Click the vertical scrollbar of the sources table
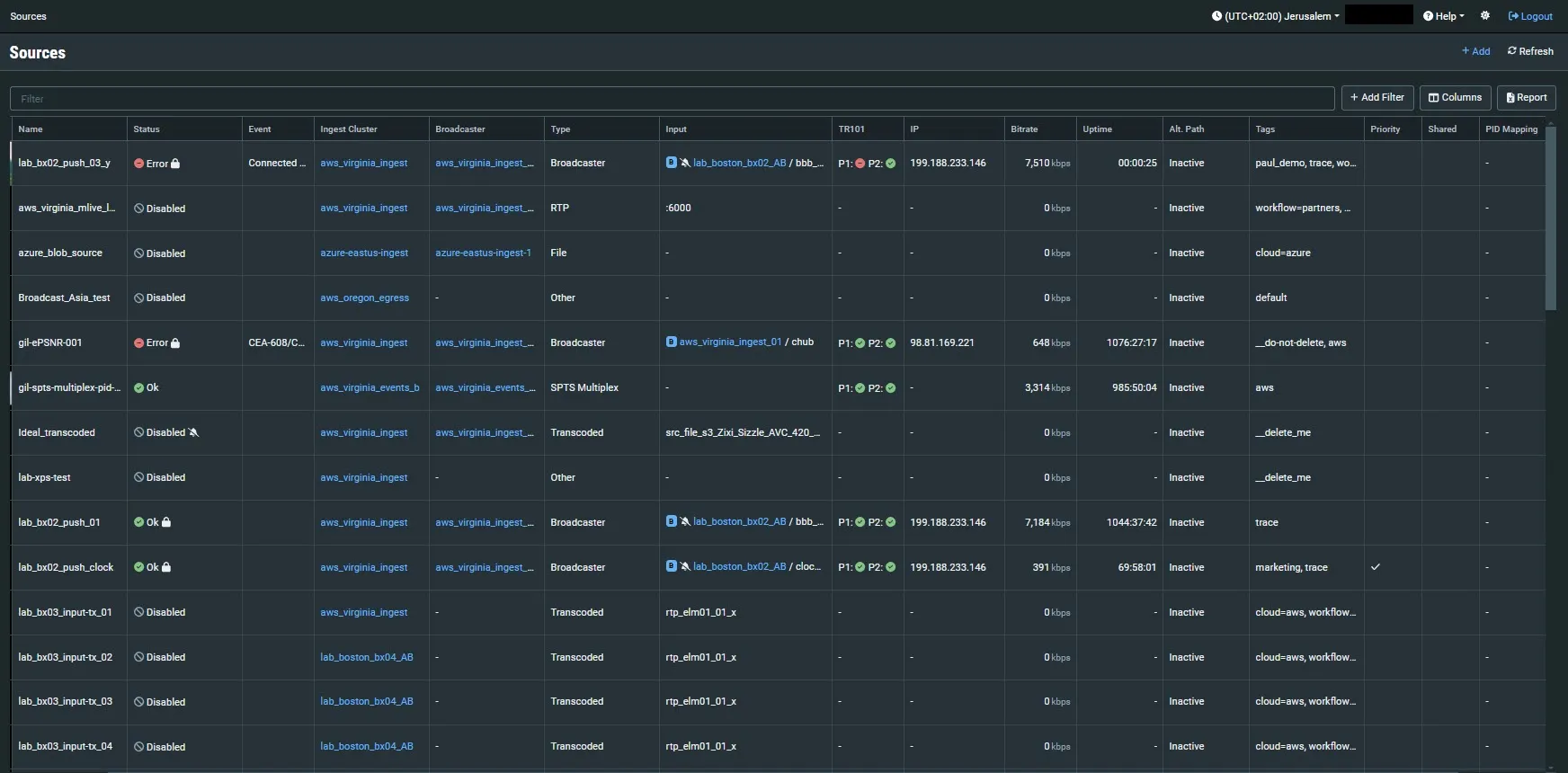 click(1550, 218)
